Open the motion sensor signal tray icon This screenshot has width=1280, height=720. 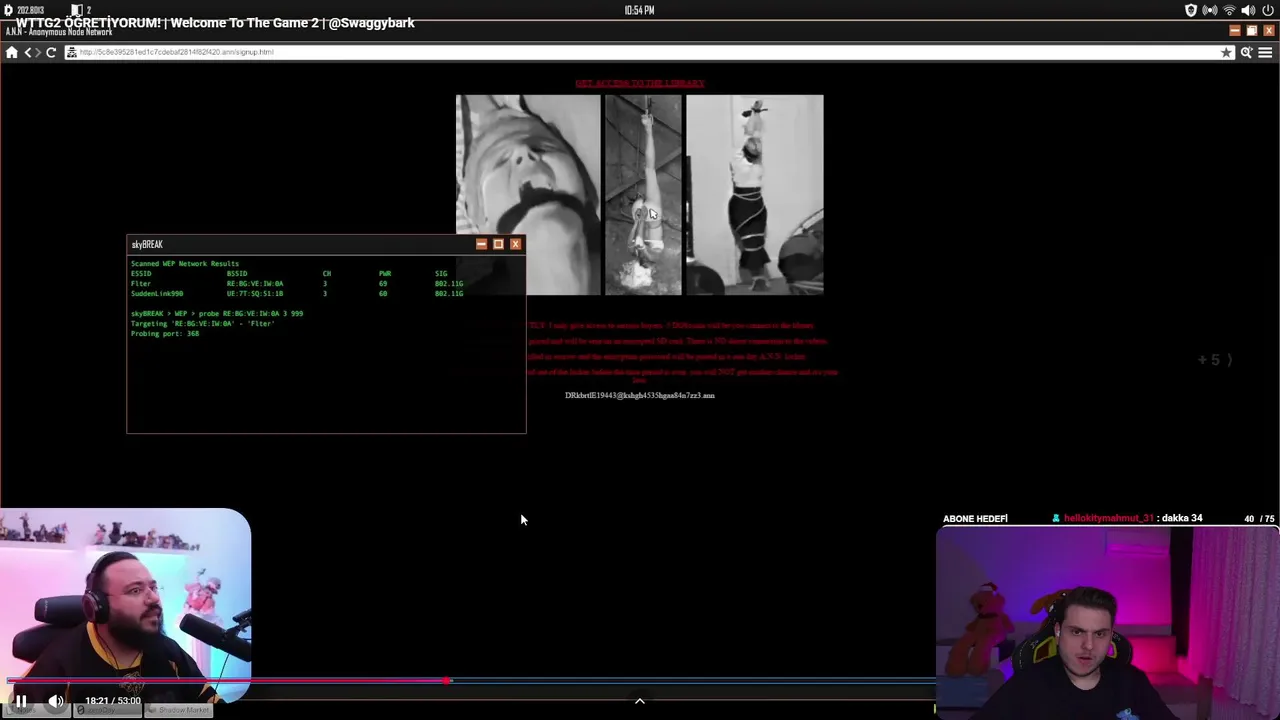click(x=1210, y=10)
